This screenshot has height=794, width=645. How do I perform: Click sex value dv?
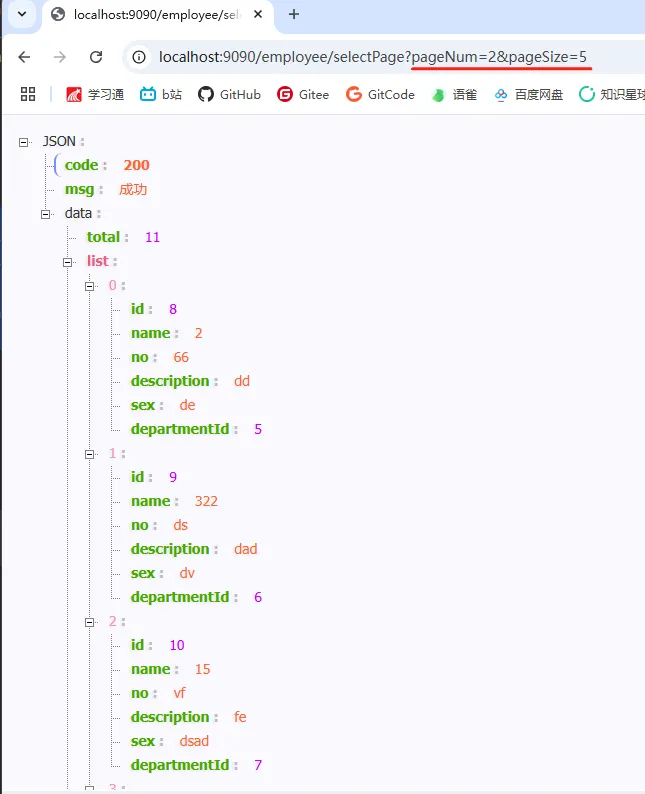click(187, 573)
